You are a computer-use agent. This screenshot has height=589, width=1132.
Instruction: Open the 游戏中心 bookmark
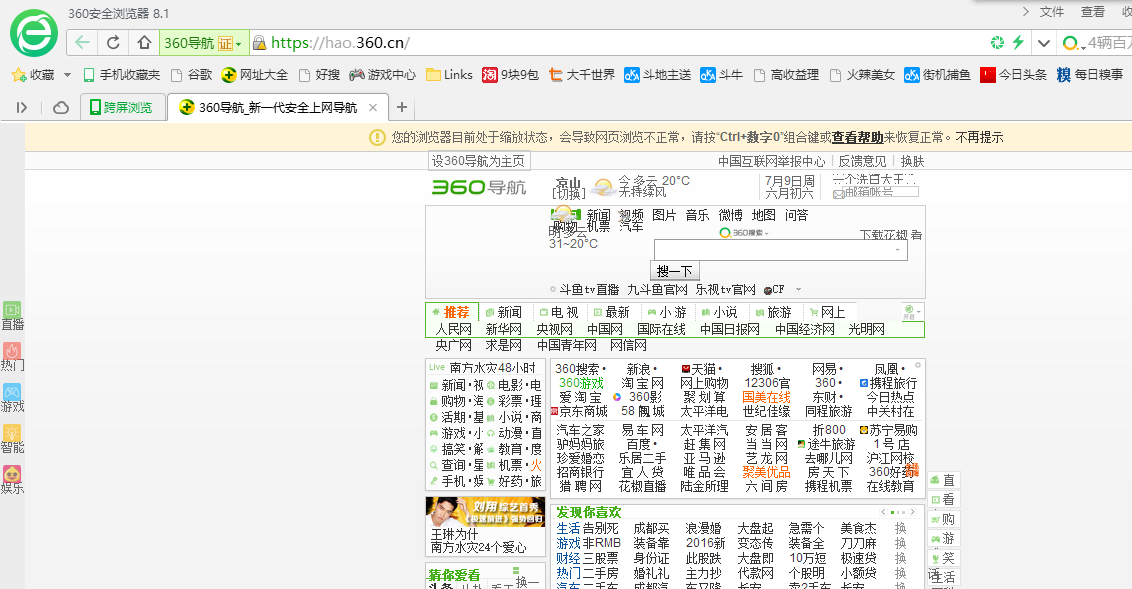click(383, 75)
